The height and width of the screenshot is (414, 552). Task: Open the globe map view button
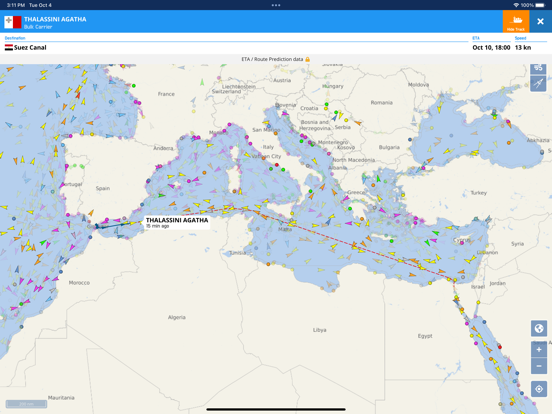[539, 328]
